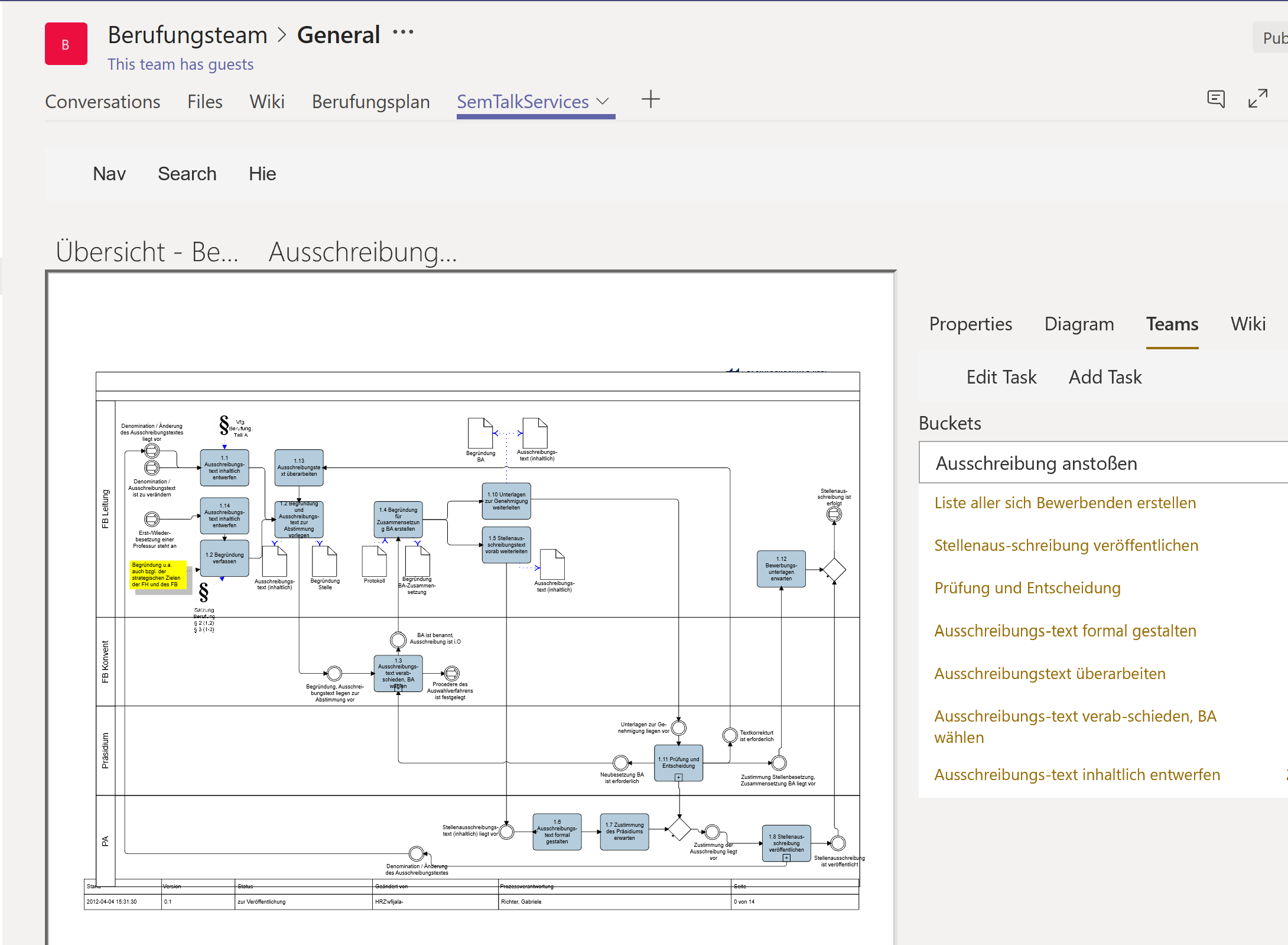The height and width of the screenshot is (945, 1288).
Task: Click the yellow Begründung note in diagram
Action: pos(158,575)
